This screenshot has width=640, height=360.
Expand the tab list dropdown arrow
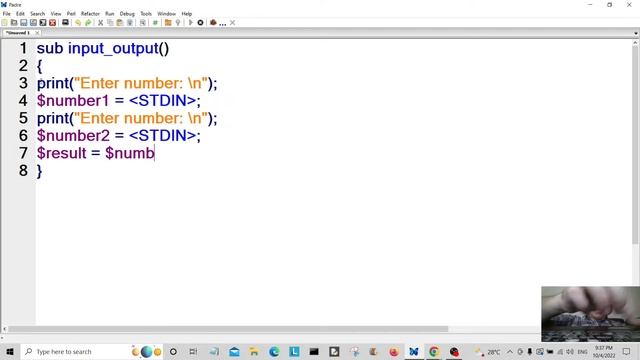pyautogui.click(x=636, y=33)
